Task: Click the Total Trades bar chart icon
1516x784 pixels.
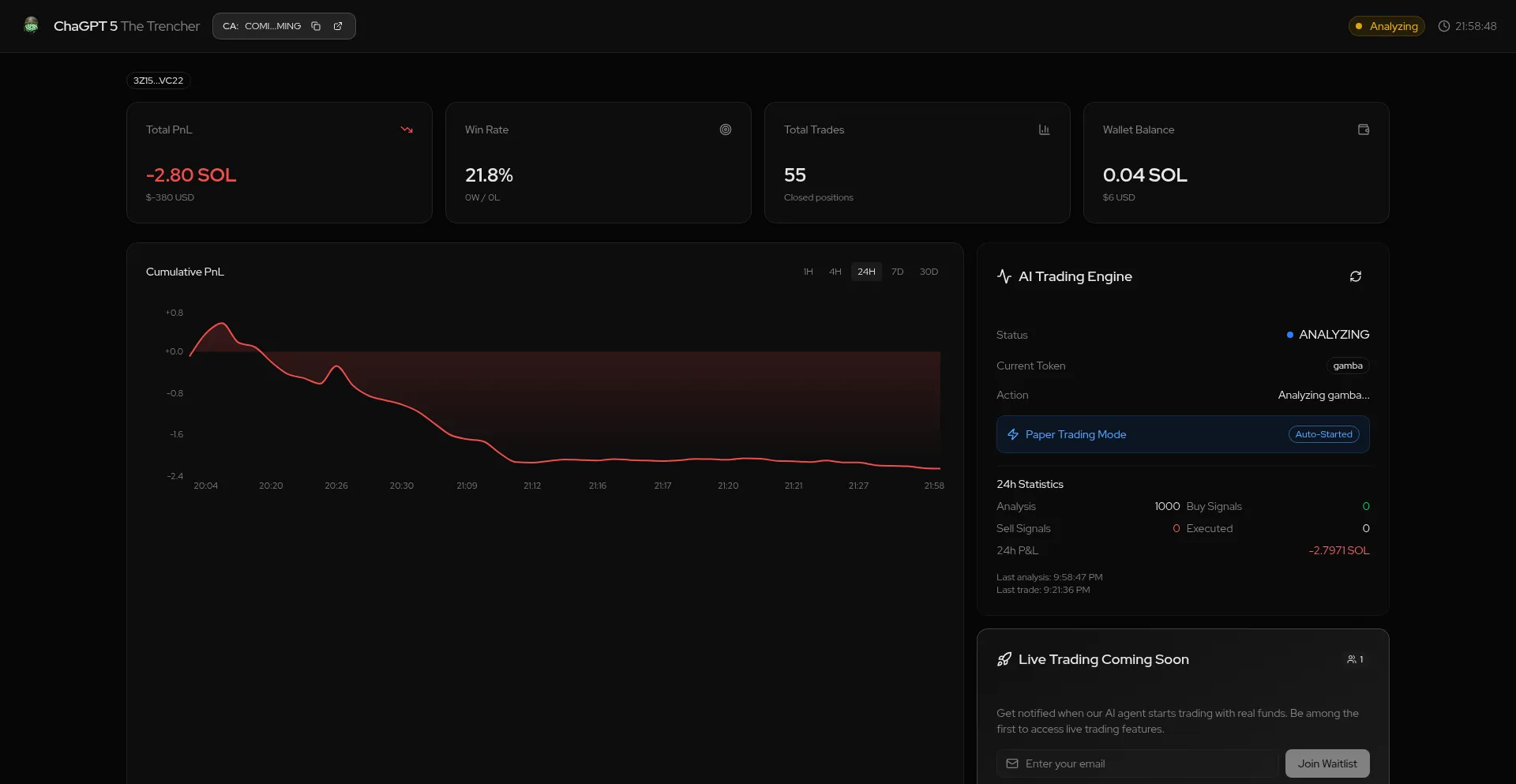Action: tap(1044, 129)
